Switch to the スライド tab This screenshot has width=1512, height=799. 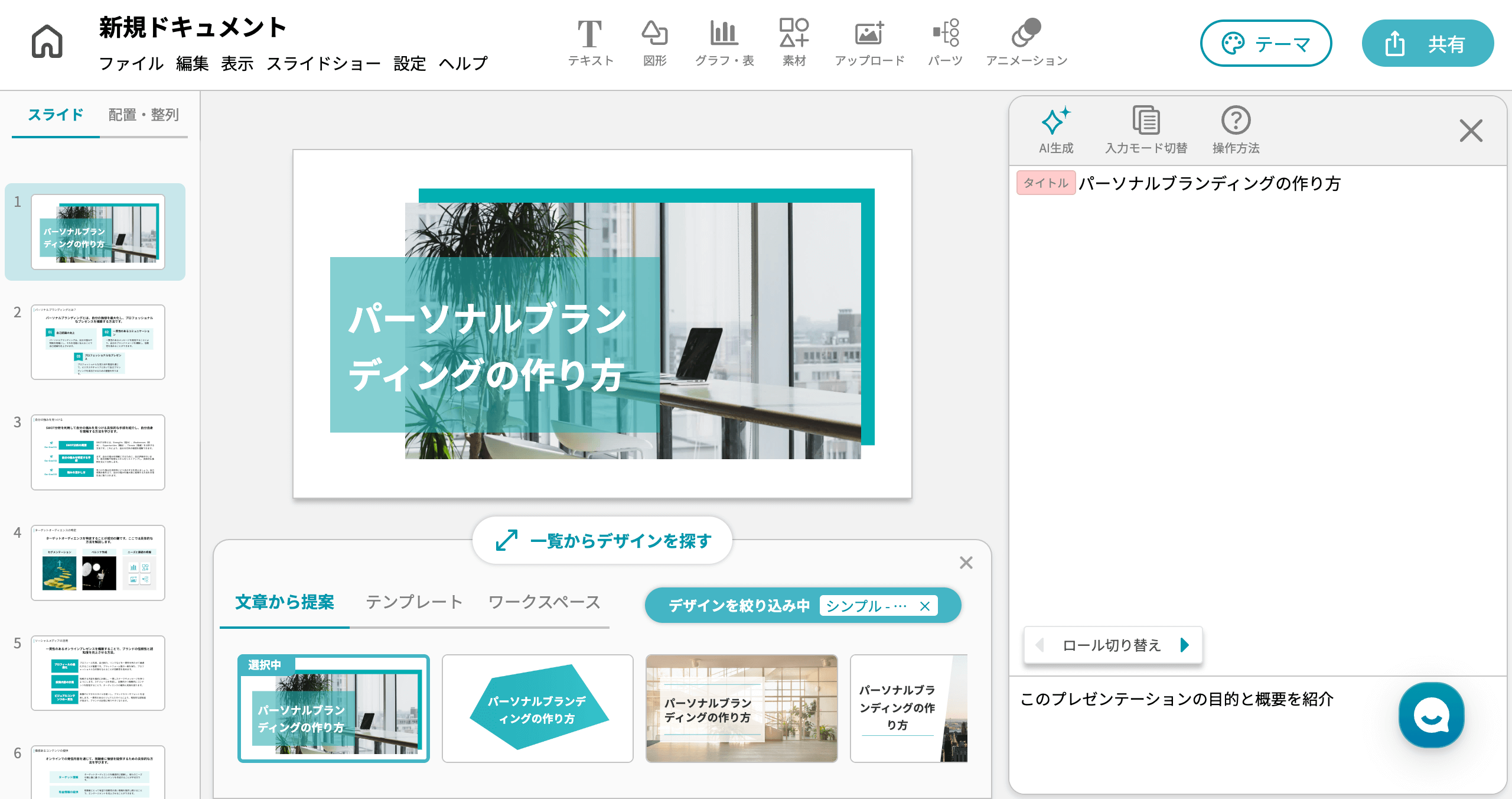(56, 115)
